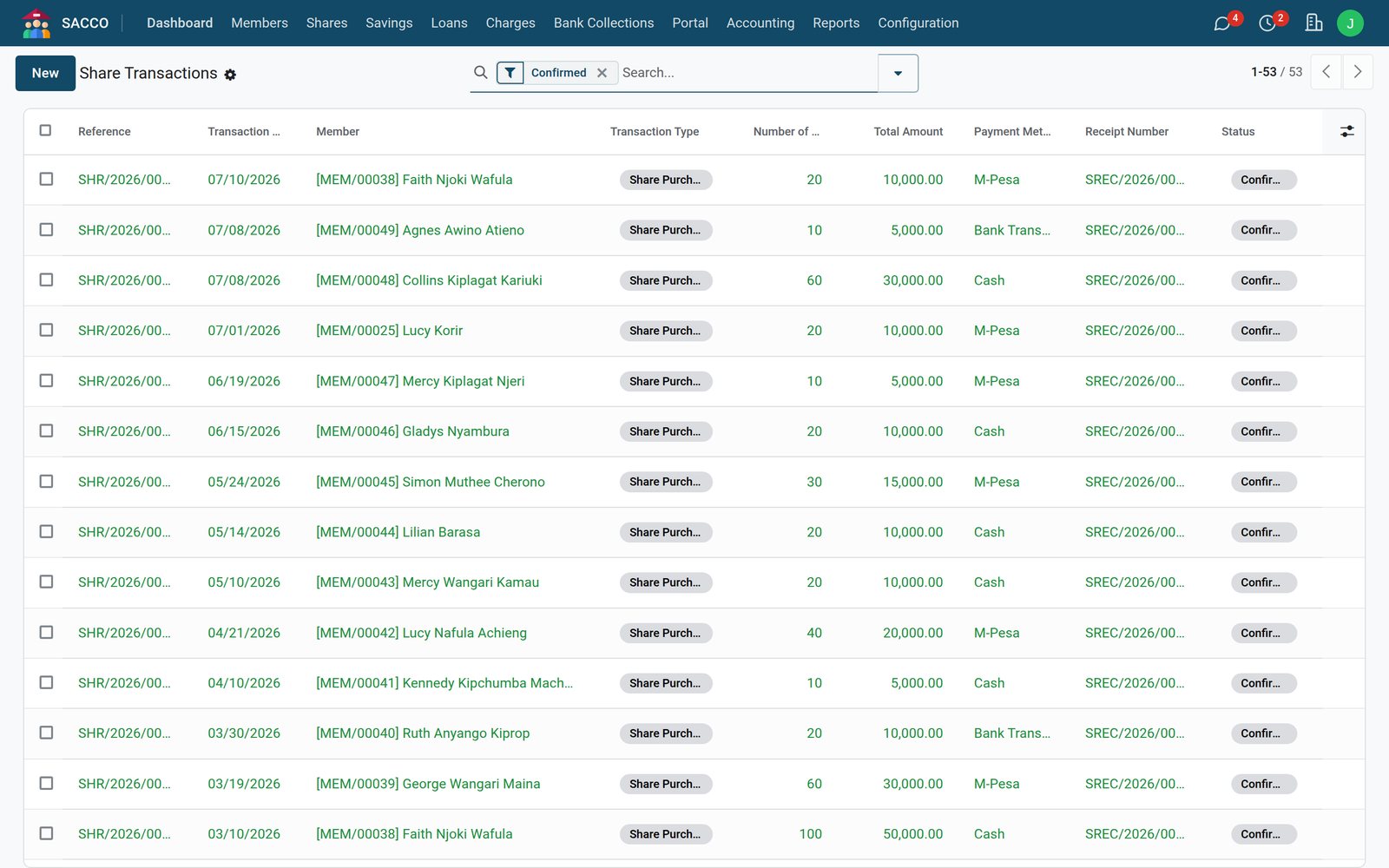Image resolution: width=1389 pixels, height=868 pixels.
Task: Click the New button
Action: click(45, 73)
